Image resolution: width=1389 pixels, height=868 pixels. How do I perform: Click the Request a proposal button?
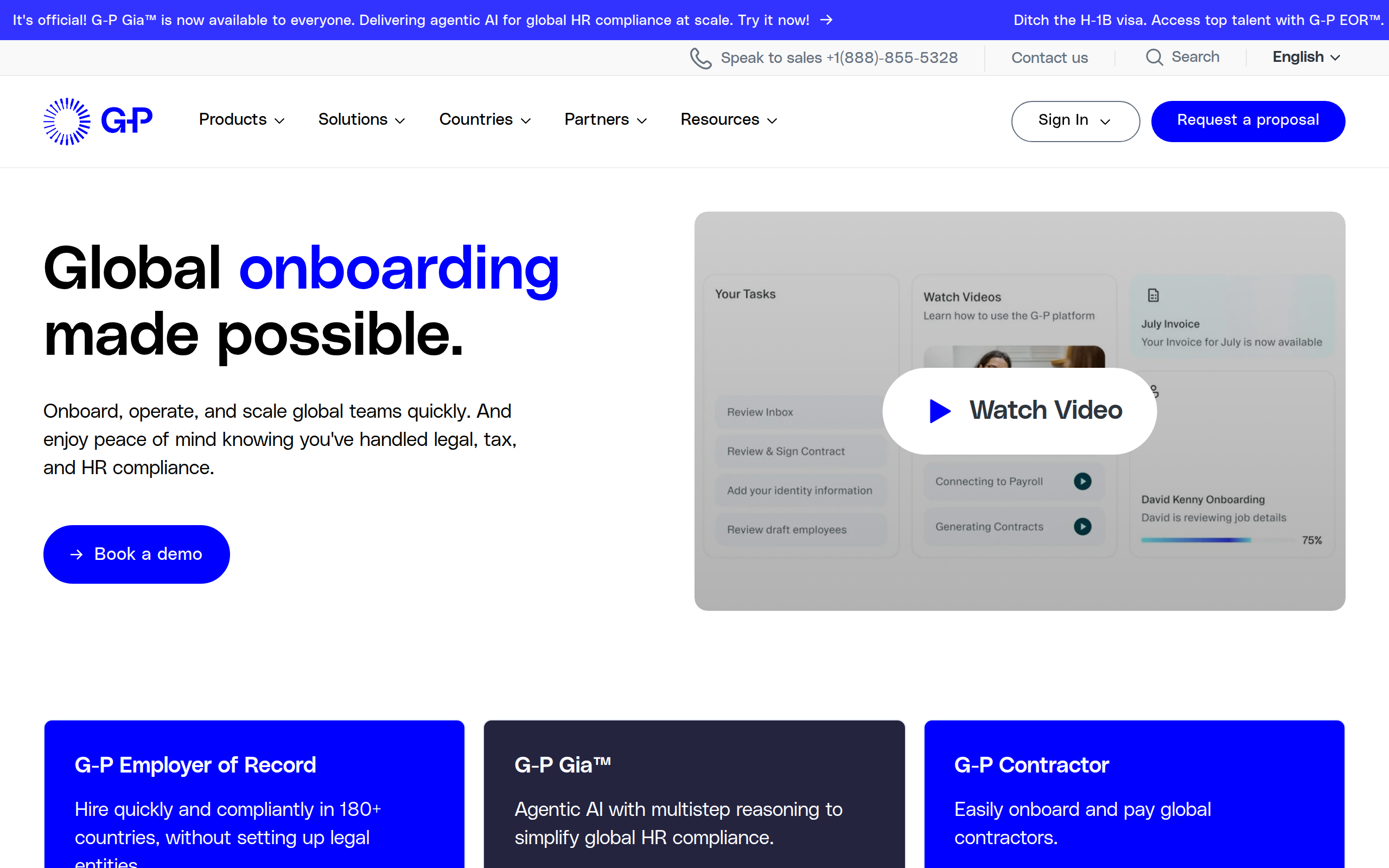pyautogui.click(x=1248, y=120)
